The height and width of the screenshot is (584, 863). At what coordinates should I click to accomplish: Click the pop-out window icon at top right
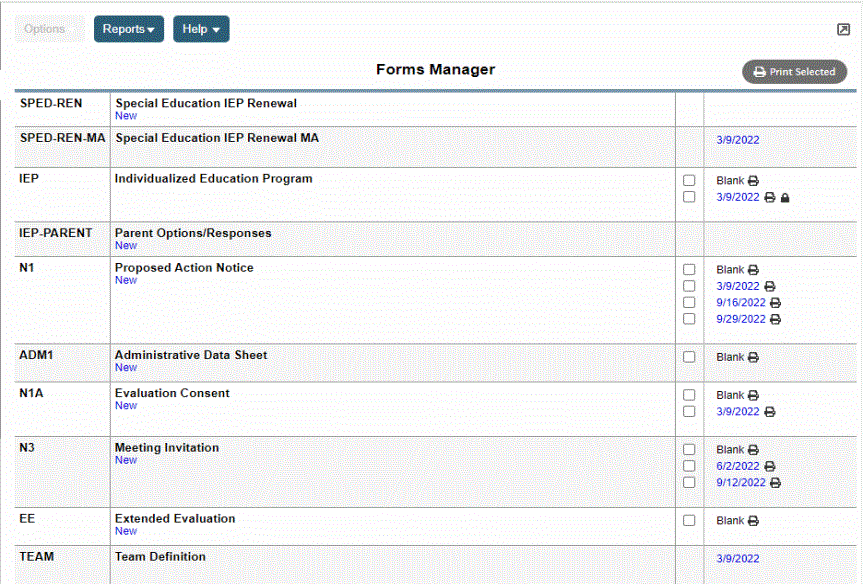pos(843,30)
